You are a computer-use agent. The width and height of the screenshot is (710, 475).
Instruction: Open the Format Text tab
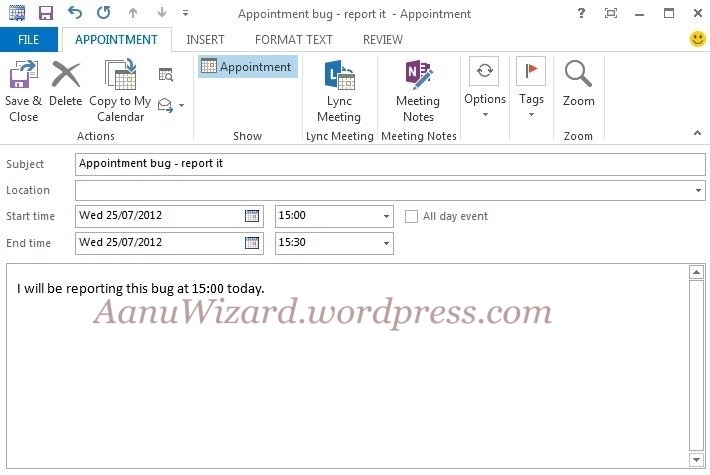(x=293, y=40)
